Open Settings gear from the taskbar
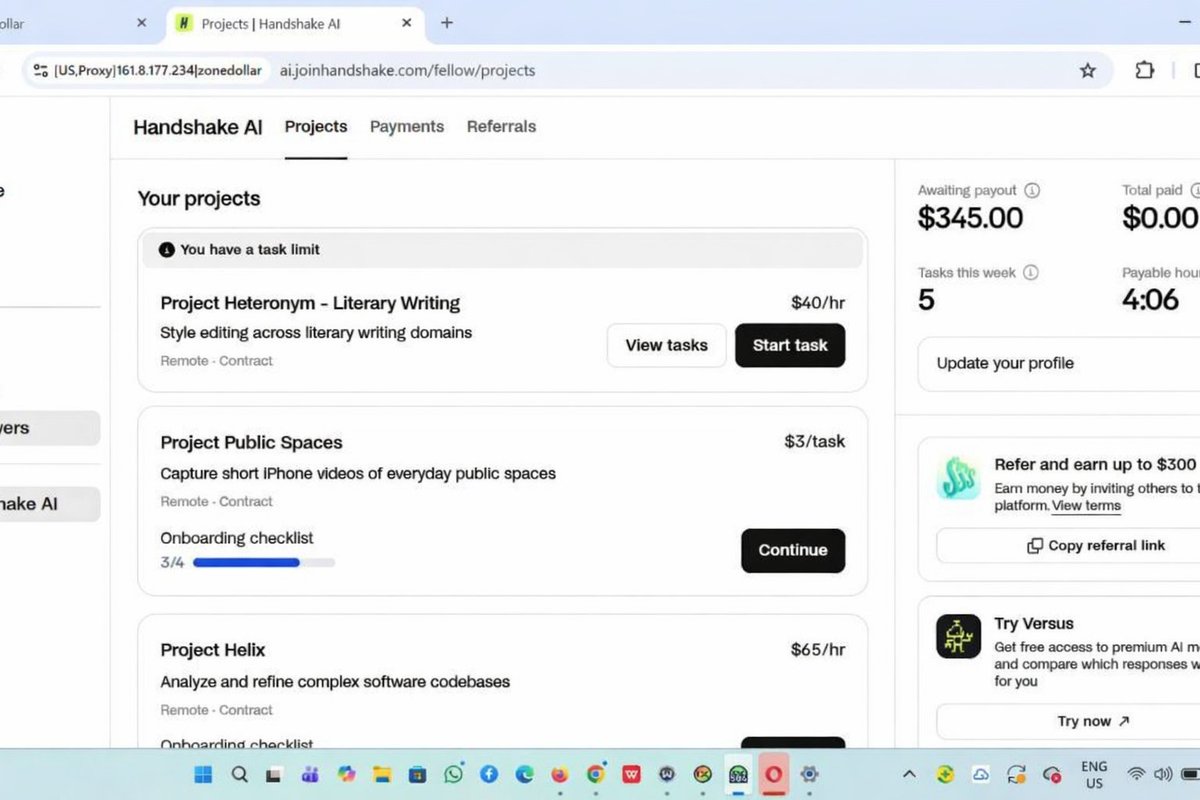This screenshot has height=800, width=1200. pos(810,774)
